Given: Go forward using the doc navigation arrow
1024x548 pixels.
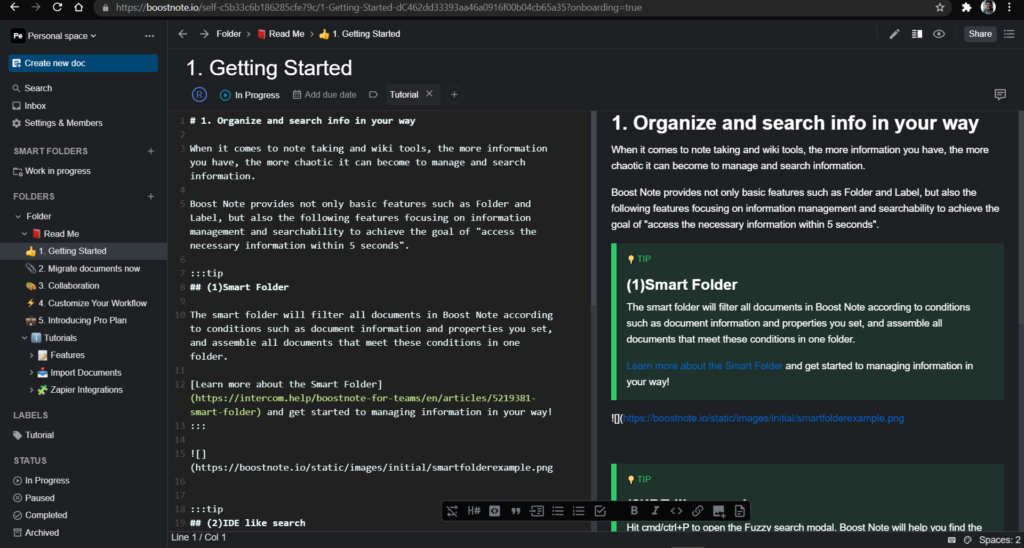Looking at the screenshot, I should [204, 34].
